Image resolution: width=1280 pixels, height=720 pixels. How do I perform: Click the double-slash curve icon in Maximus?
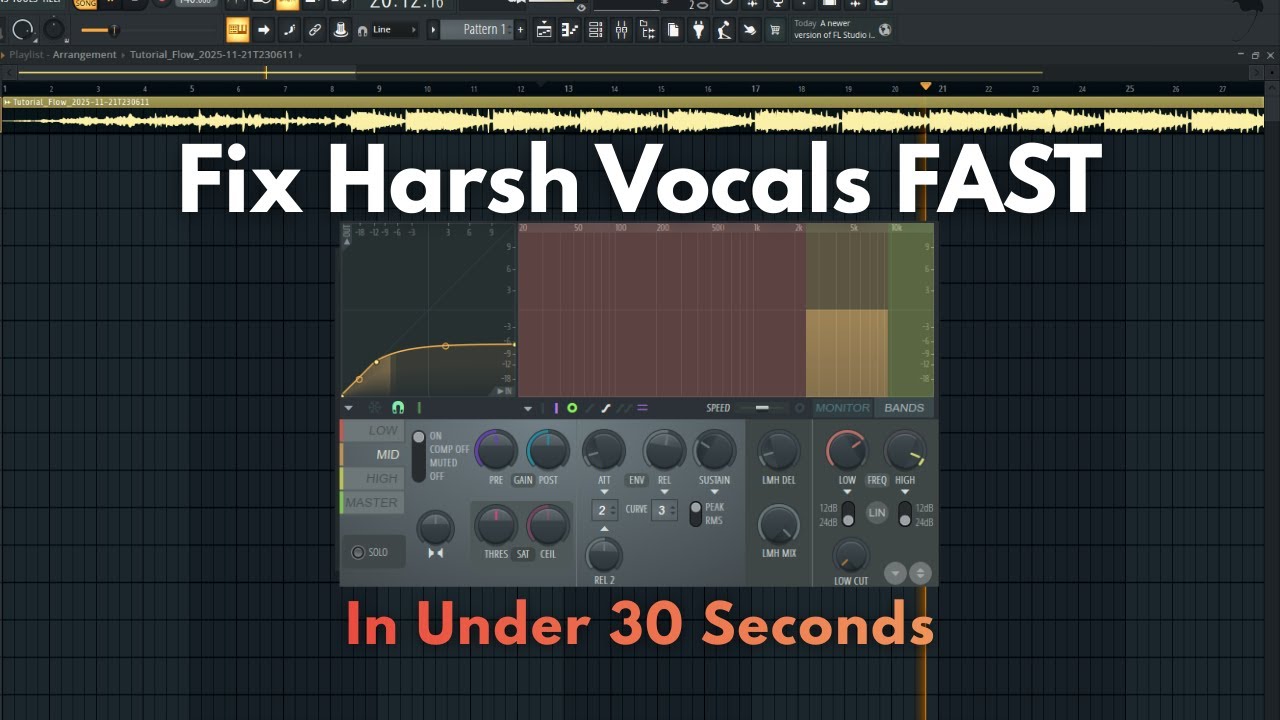[624, 408]
